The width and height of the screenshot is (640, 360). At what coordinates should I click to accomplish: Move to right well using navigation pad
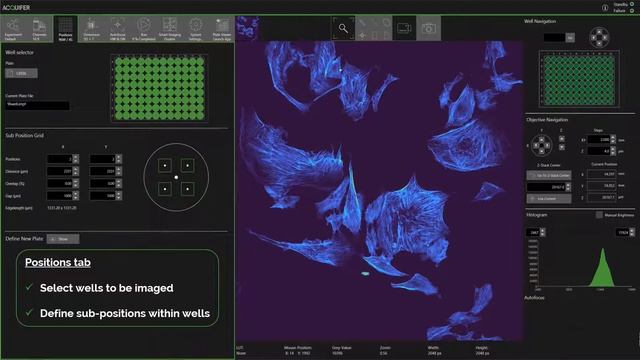pyautogui.click(x=605, y=37)
